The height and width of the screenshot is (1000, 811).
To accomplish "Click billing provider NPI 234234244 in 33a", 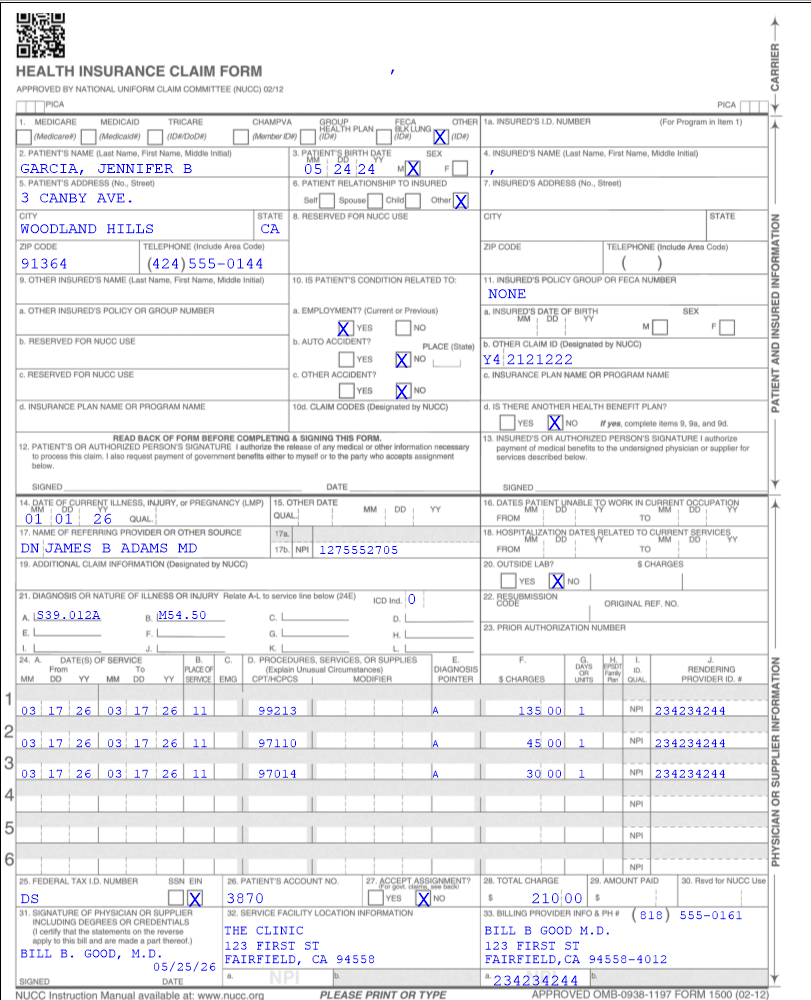I will click(x=536, y=981).
